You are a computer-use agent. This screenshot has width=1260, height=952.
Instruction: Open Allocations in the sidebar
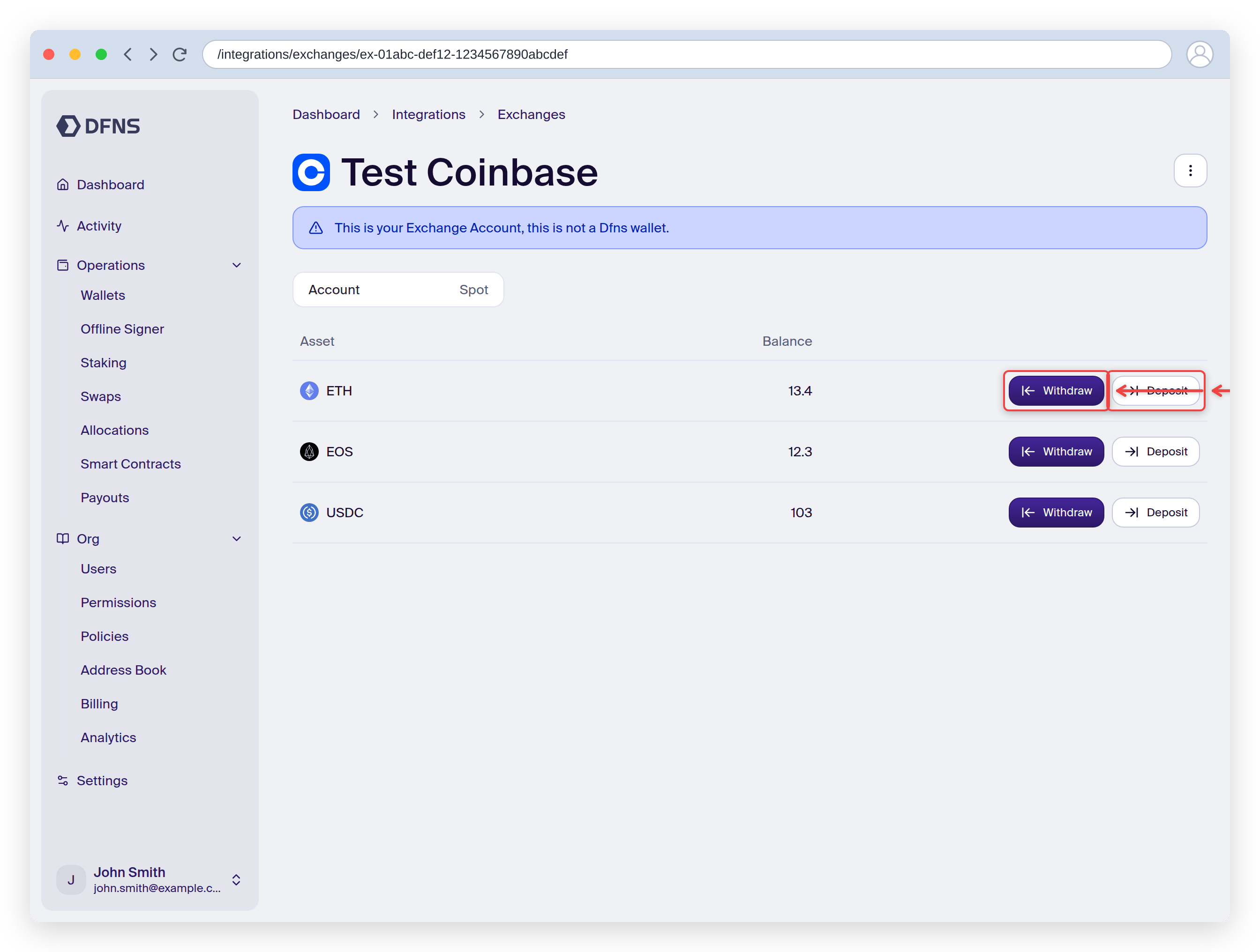coord(114,430)
